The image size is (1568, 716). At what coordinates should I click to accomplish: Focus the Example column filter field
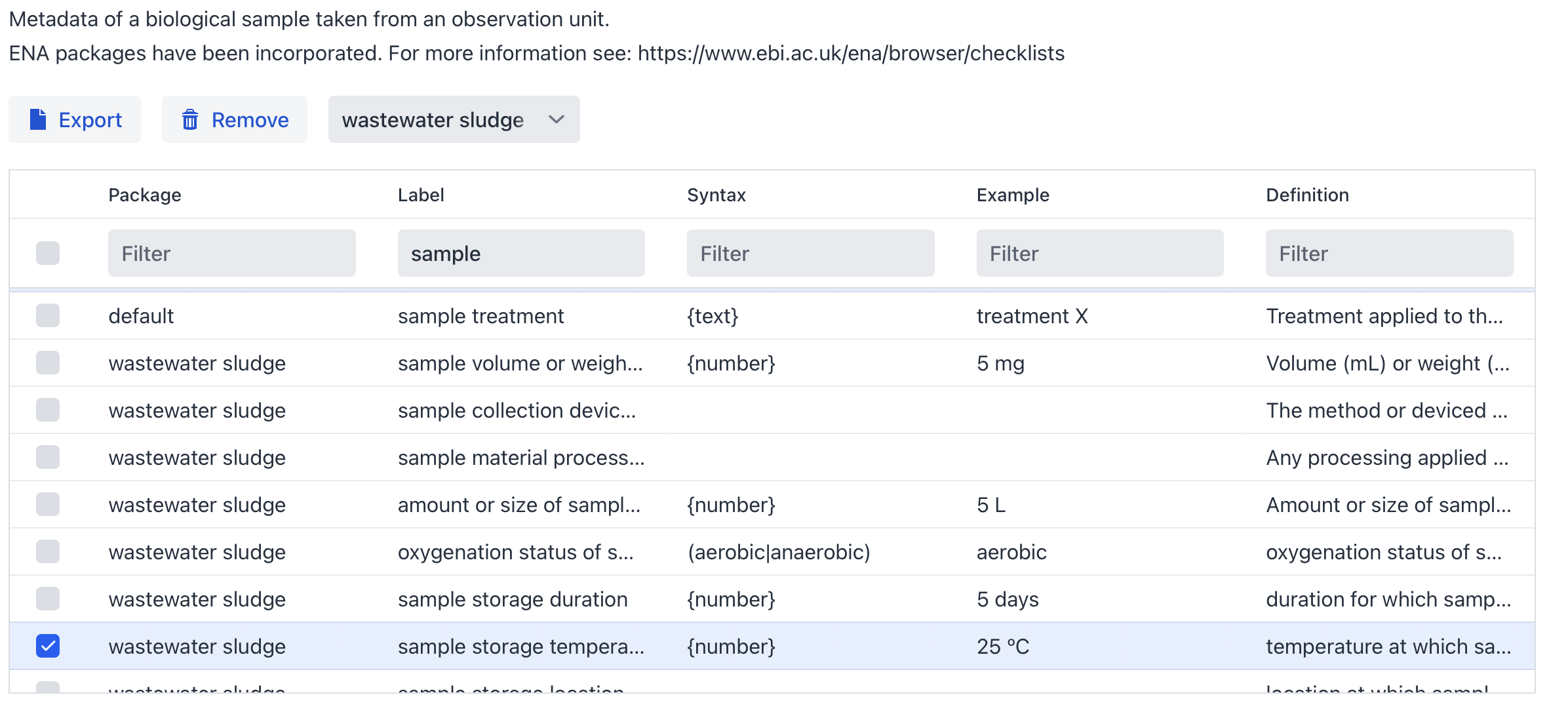pos(1099,253)
